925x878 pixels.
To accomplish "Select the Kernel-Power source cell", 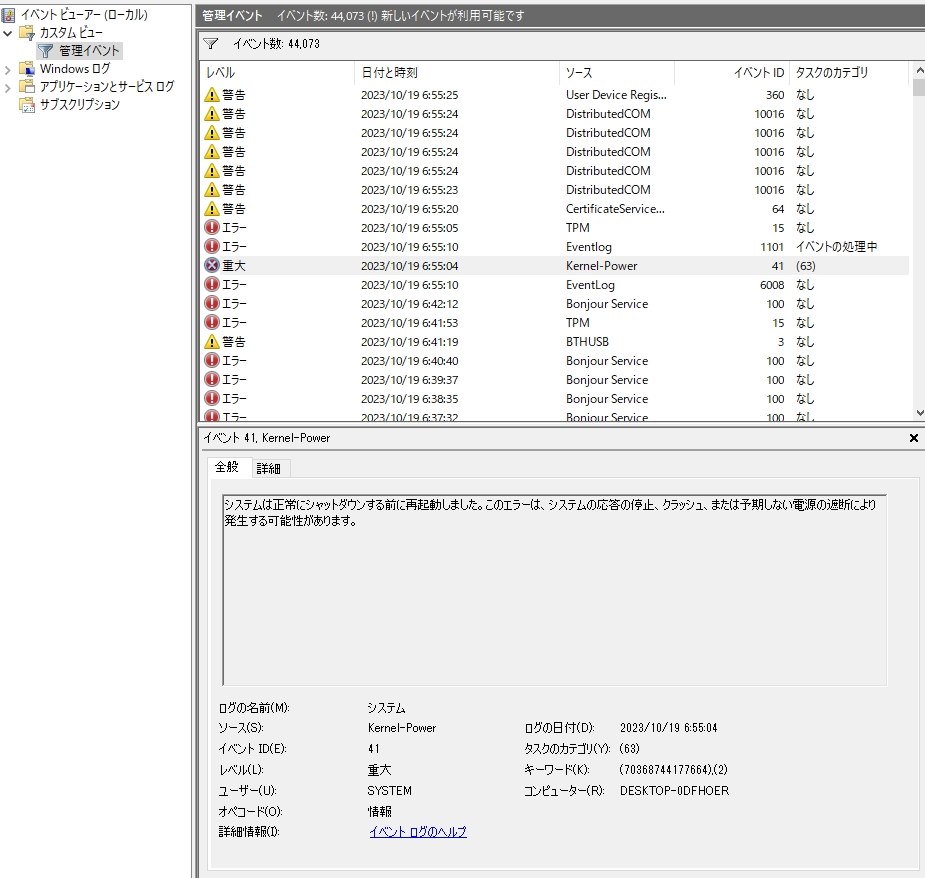I will pyautogui.click(x=601, y=266).
